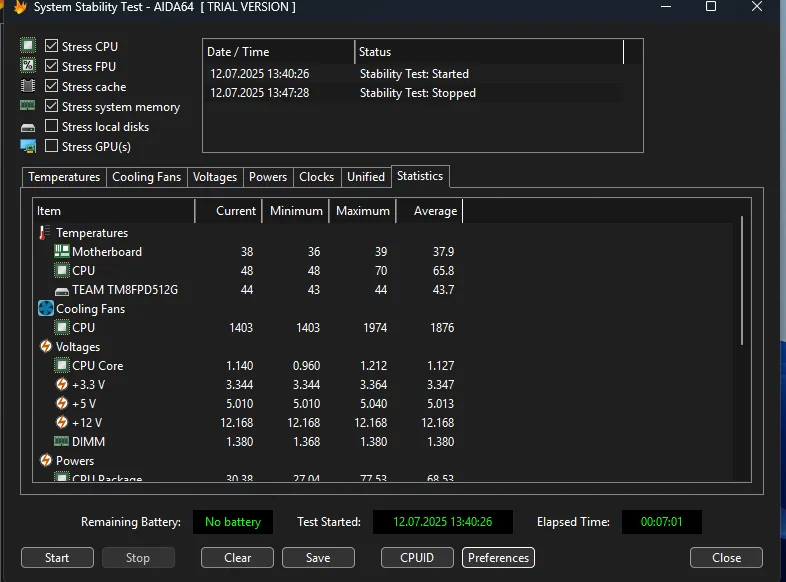The image size is (786, 582).
Task: Click the orange bolt icon beside Powers
Action: point(46,460)
